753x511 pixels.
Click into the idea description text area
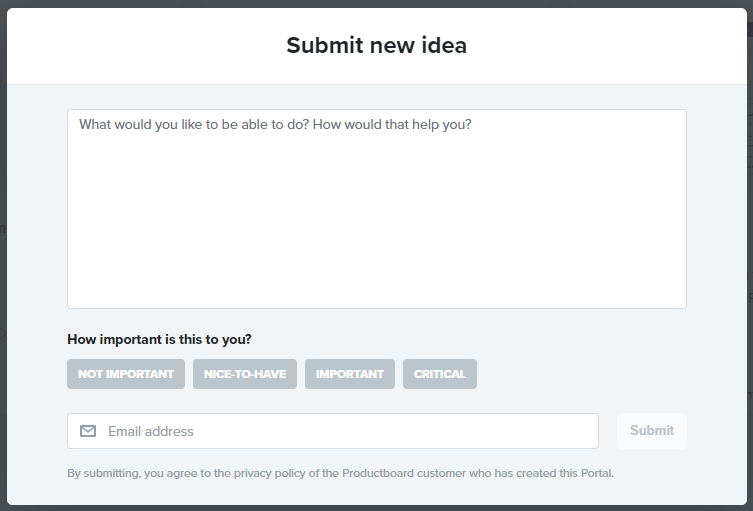[376, 208]
